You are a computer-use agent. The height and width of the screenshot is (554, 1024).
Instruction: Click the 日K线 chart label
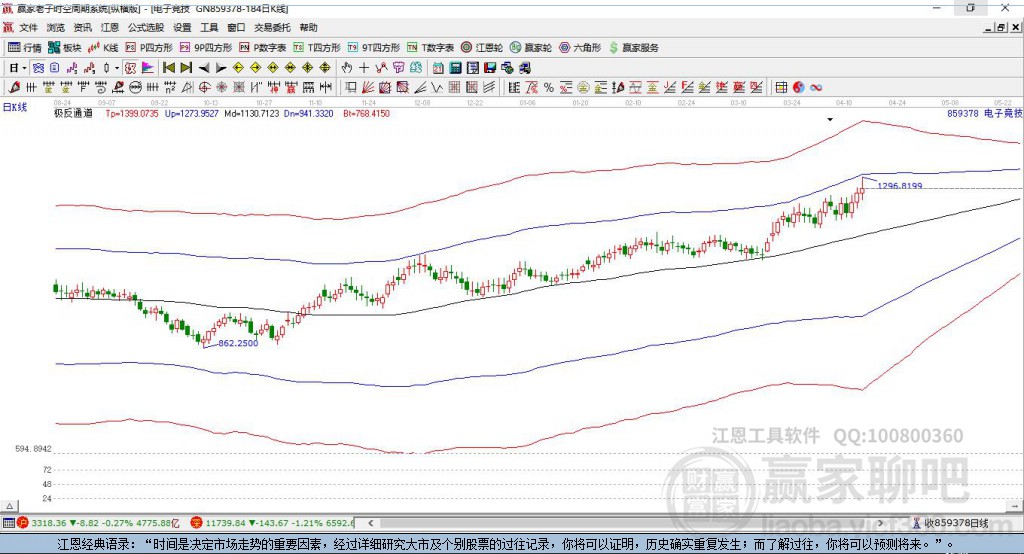click(15, 107)
